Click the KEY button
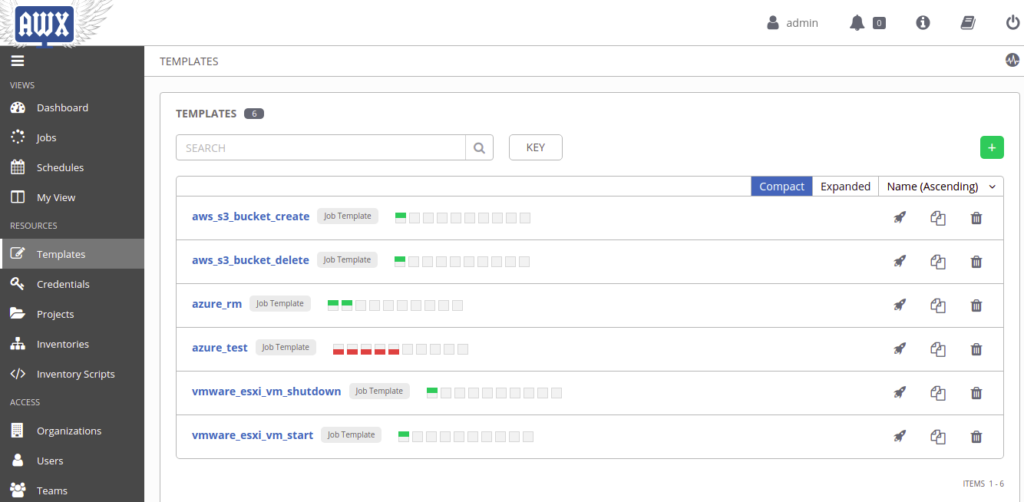This screenshot has height=502, width=1024. [536, 148]
